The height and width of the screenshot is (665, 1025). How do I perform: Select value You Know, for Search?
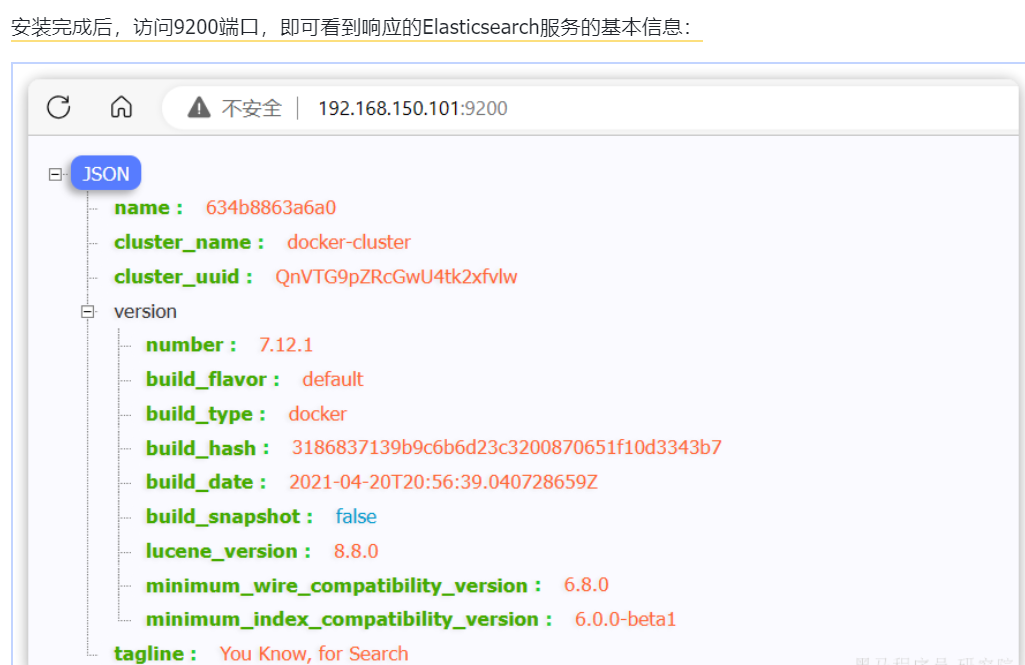(314, 654)
